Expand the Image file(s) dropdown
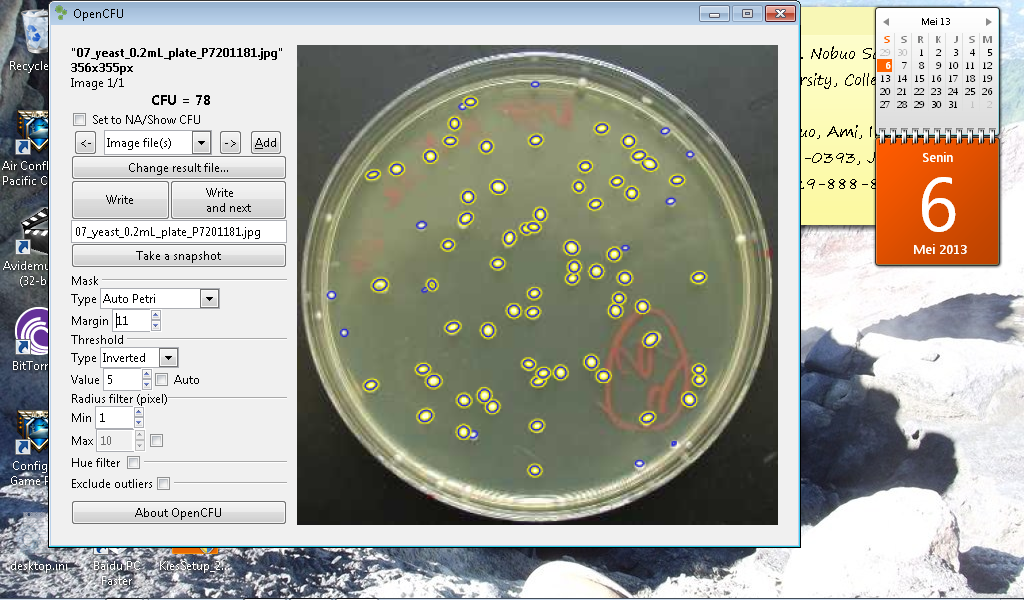The width and height of the screenshot is (1024, 600). click(201, 143)
